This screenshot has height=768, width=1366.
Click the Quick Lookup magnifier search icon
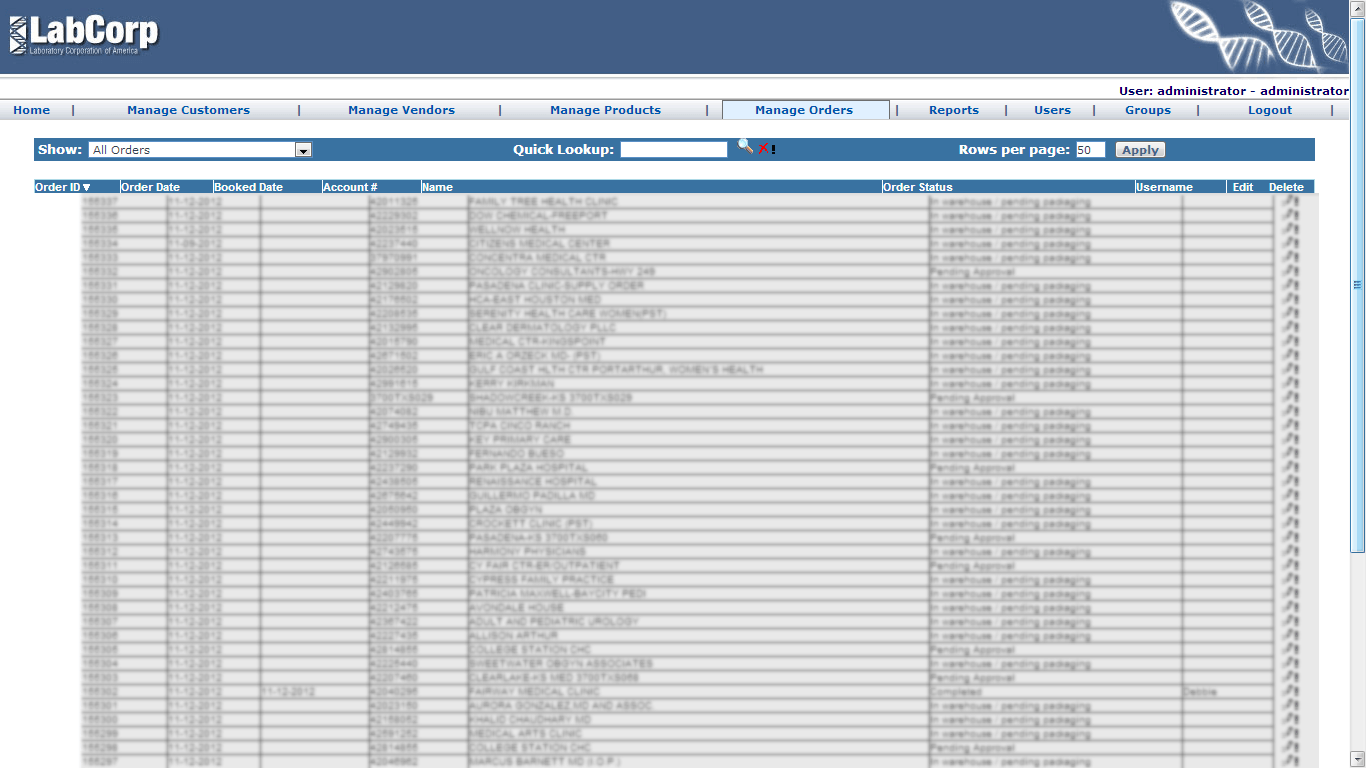[745, 147]
